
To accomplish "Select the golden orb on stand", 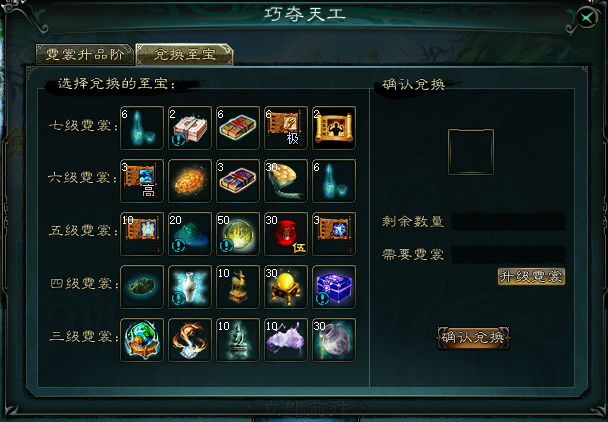I will (286, 287).
